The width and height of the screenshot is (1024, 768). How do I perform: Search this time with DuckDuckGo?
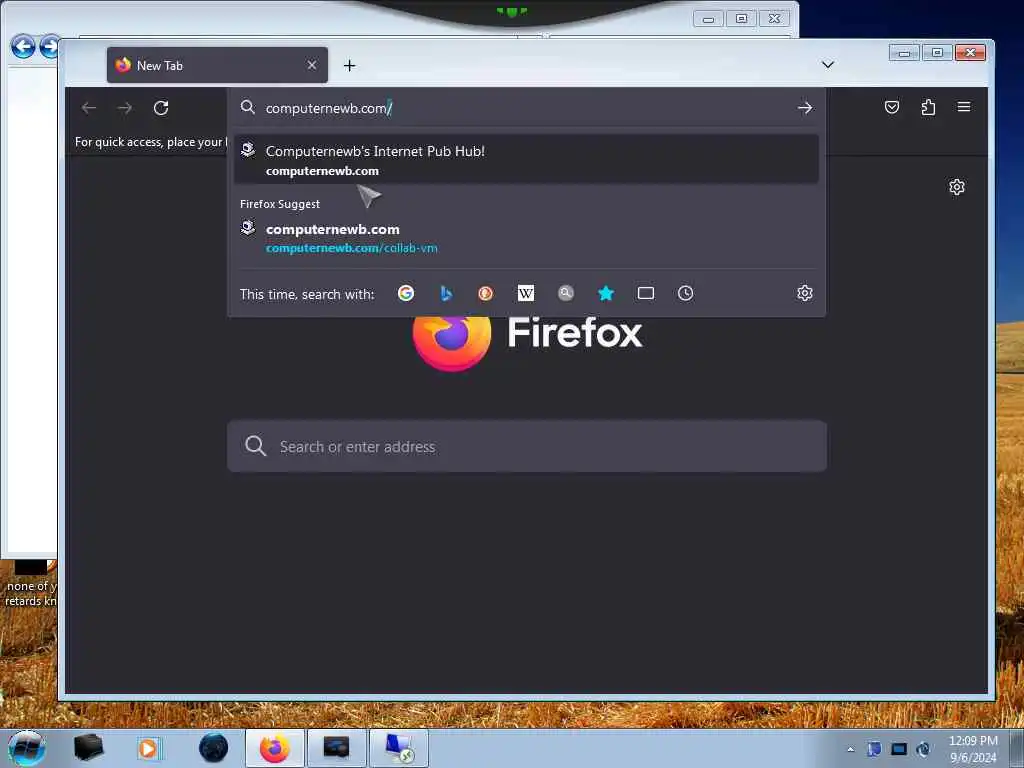click(485, 293)
